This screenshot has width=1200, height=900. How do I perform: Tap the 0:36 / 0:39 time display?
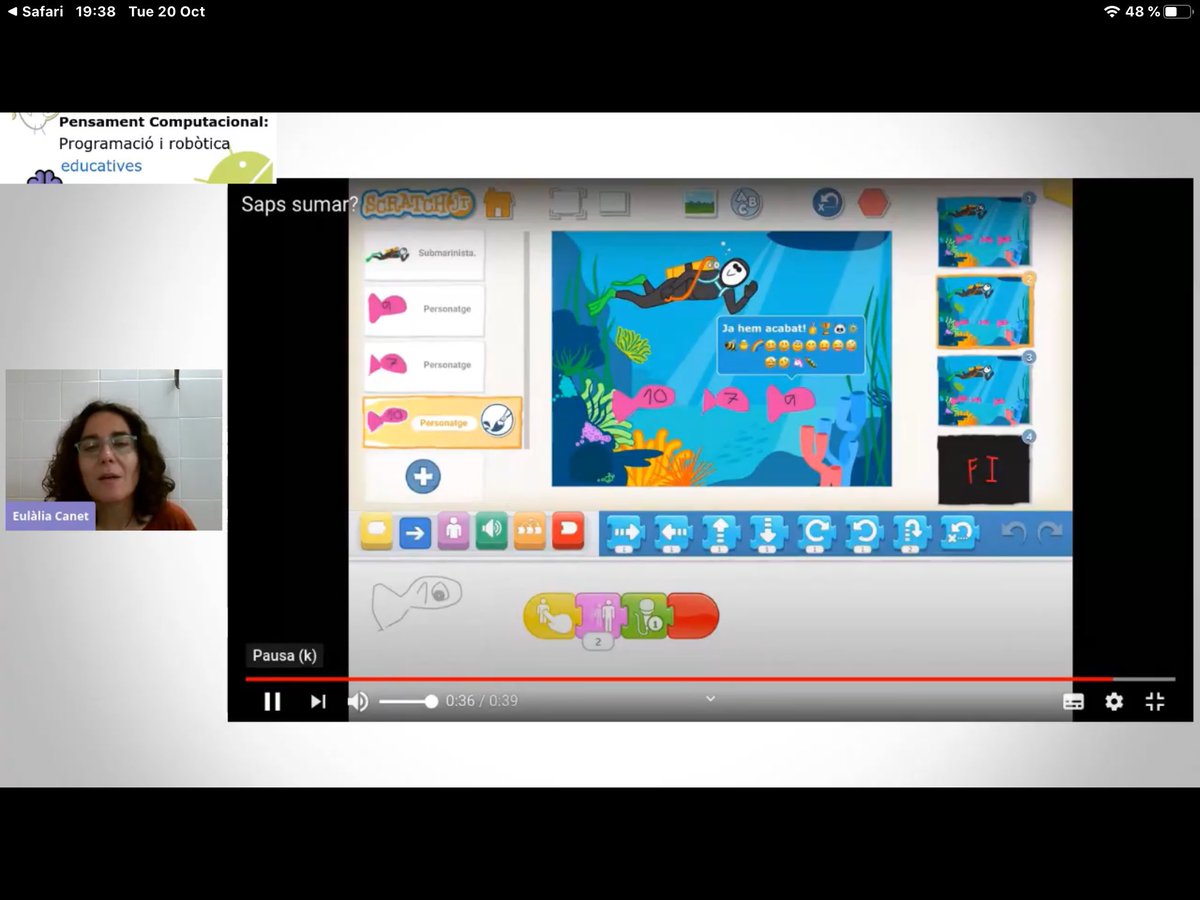[482, 701]
